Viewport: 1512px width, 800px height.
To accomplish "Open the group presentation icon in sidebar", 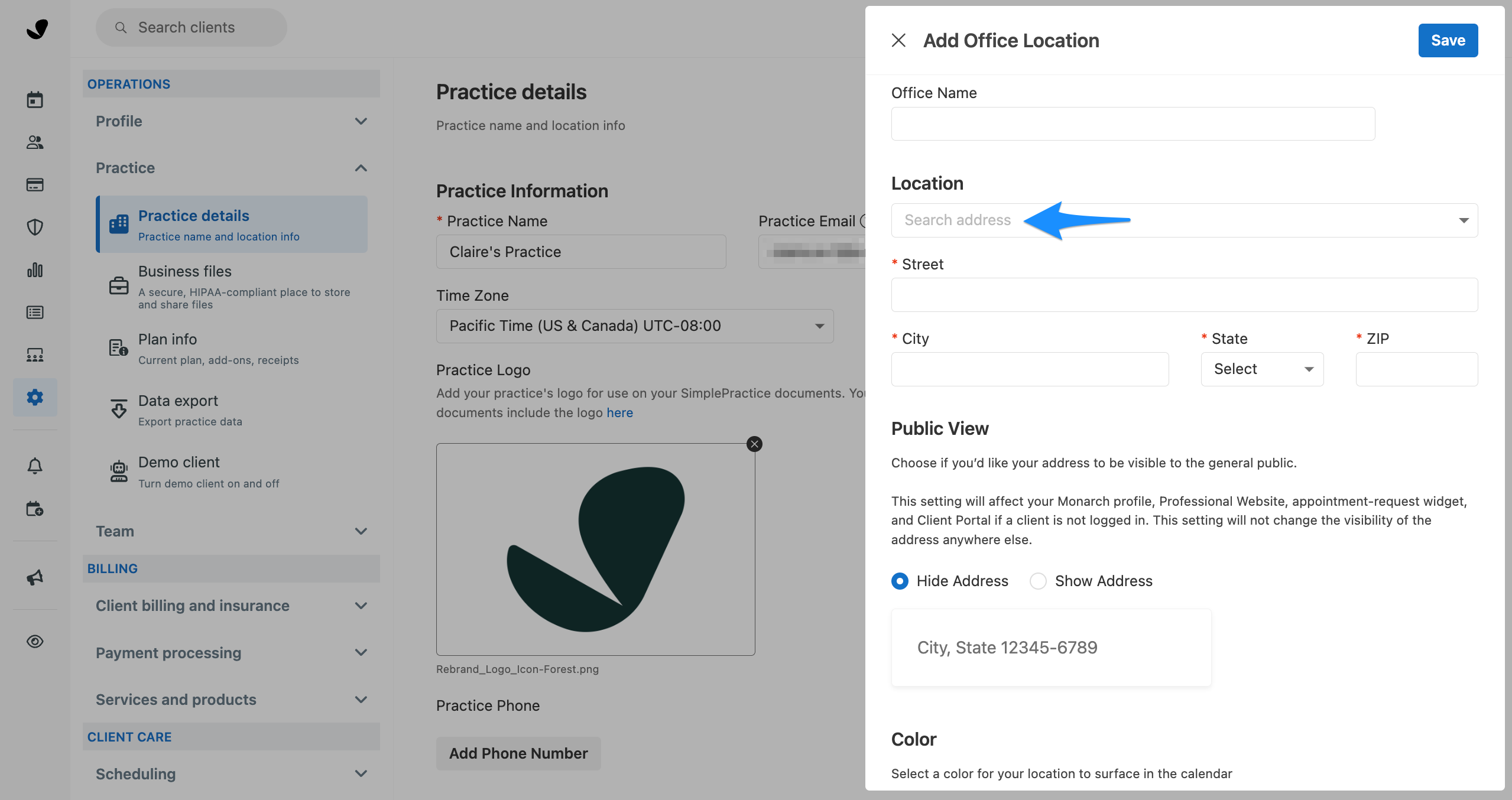I will [35, 355].
